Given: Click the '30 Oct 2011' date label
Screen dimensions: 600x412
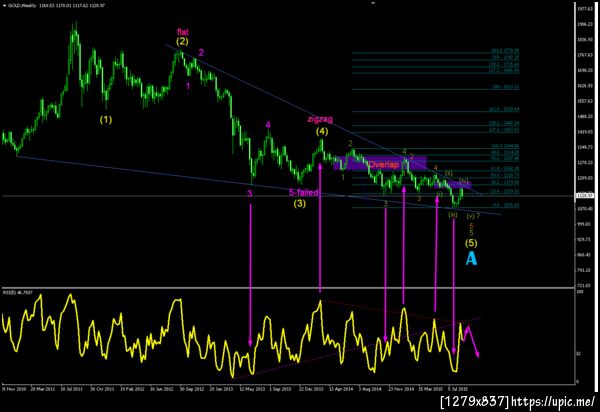Looking at the screenshot, I should coord(102,389).
